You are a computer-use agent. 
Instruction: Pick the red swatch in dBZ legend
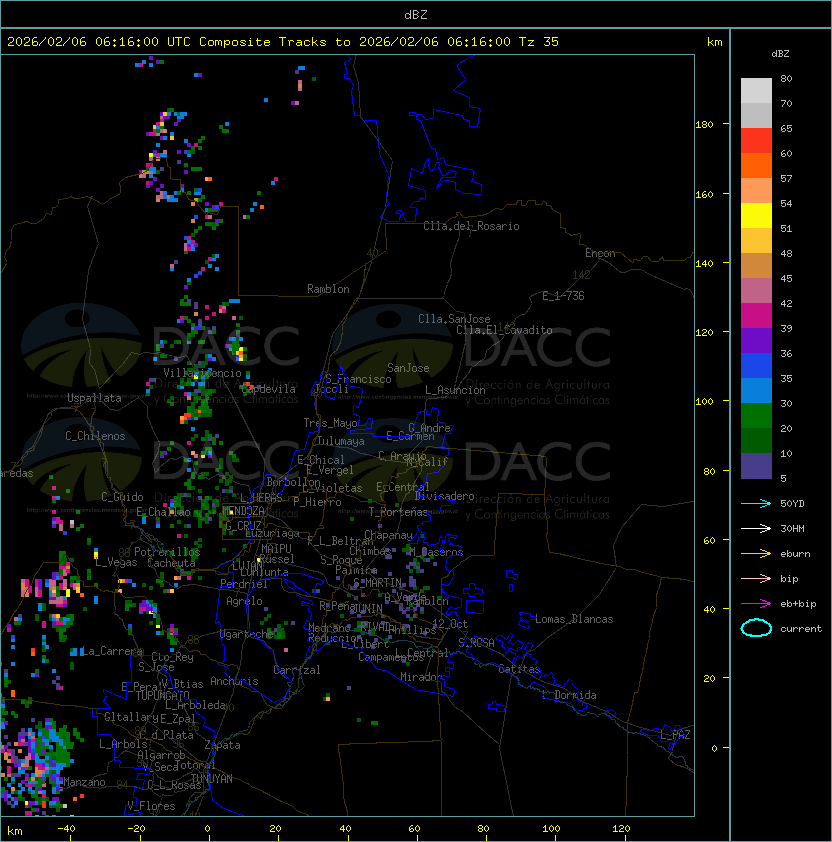pos(756,141)
